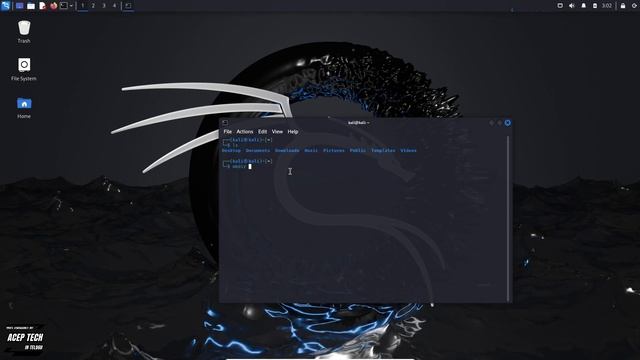This screenshot has width=640, height=360.
Task: Switch to workspace 2
Action: coord(93,6)
